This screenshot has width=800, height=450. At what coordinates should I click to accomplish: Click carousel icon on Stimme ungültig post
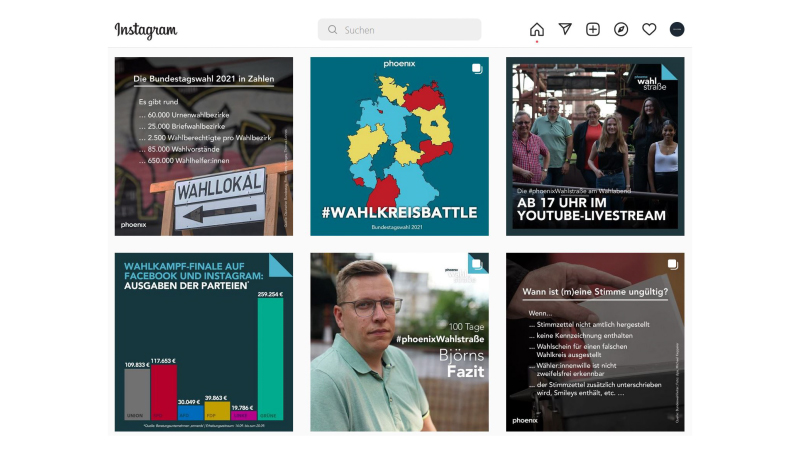[673, 264]
